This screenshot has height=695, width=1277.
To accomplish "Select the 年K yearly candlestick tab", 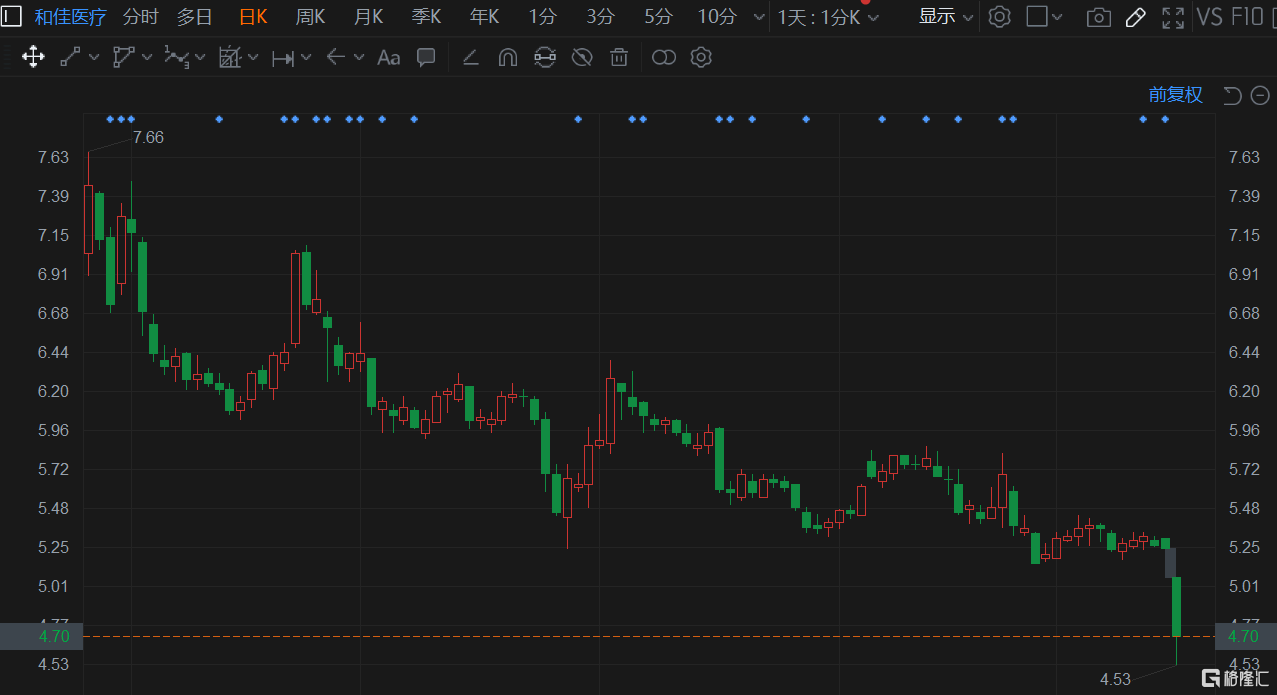I will [x=484, y=17].
